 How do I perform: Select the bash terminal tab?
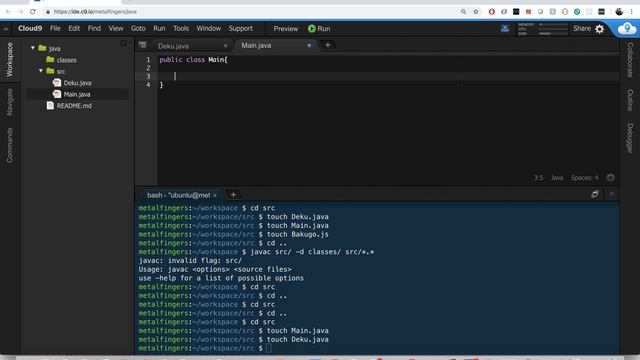pos(178,195)
